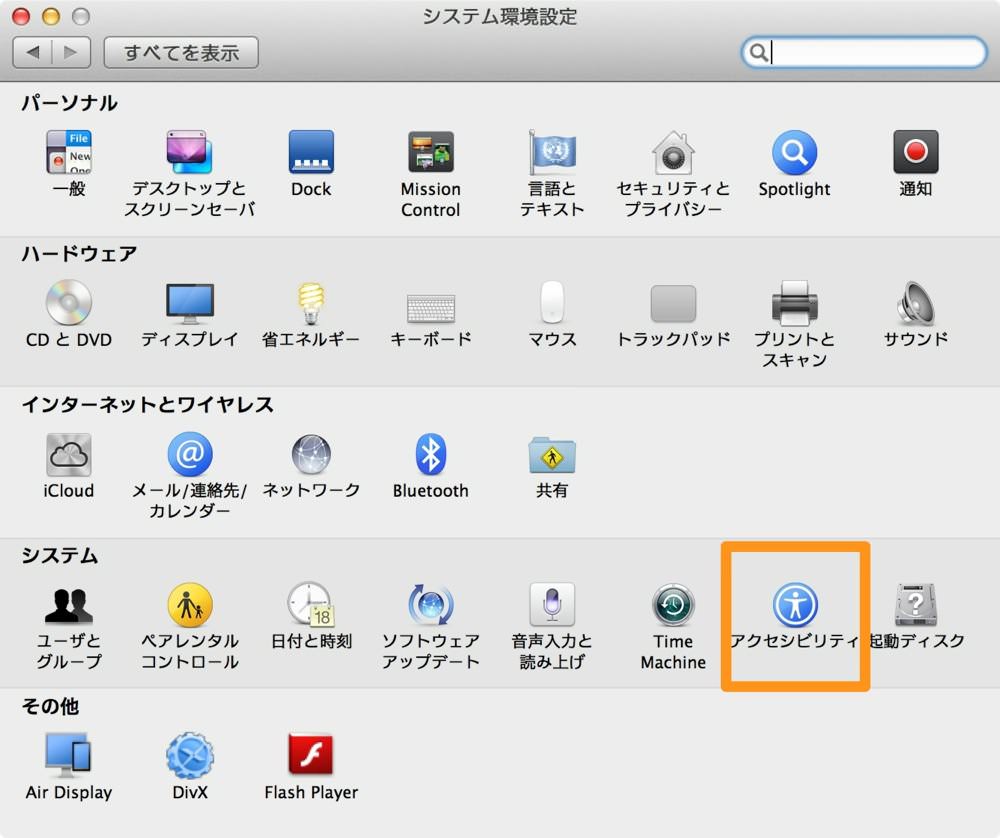Viewport: 1000px width, 838px height.
Task: Click the magnifying glass in the search field
Action: click(758, 52)
